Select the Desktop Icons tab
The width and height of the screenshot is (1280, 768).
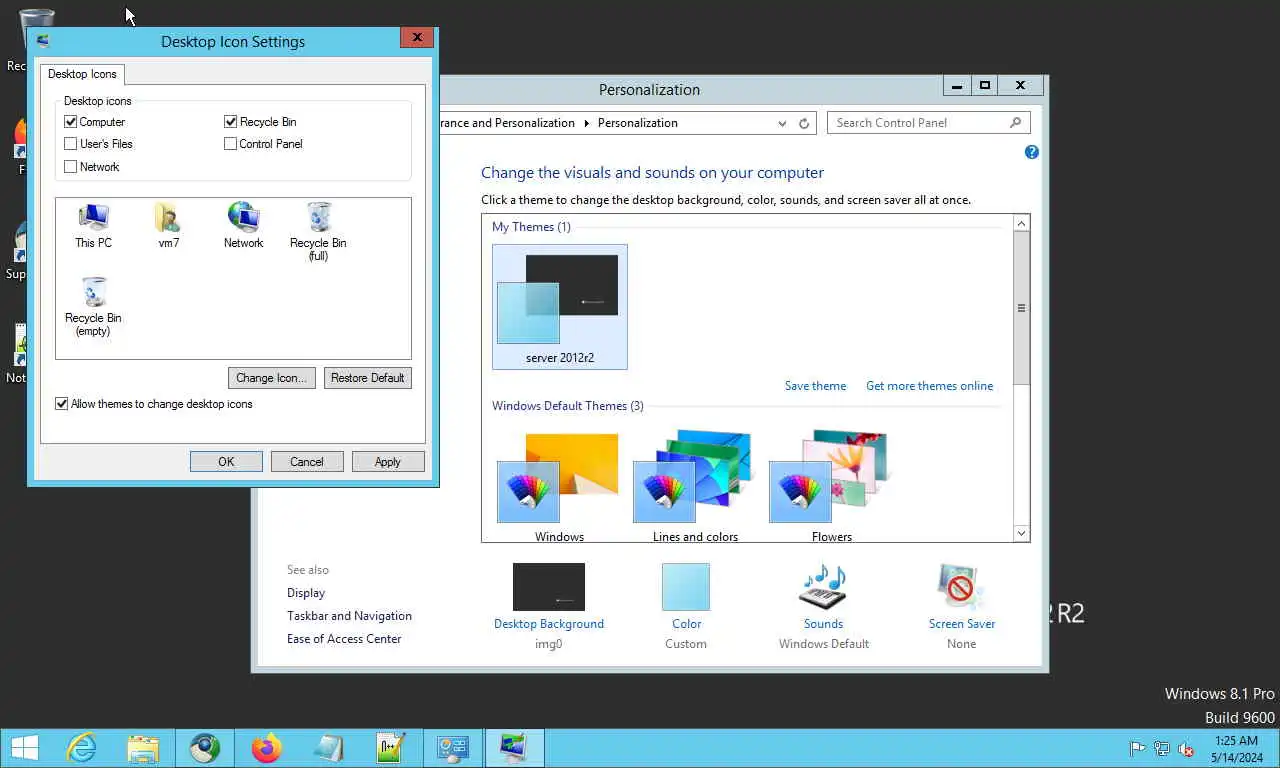coord(82,74)
